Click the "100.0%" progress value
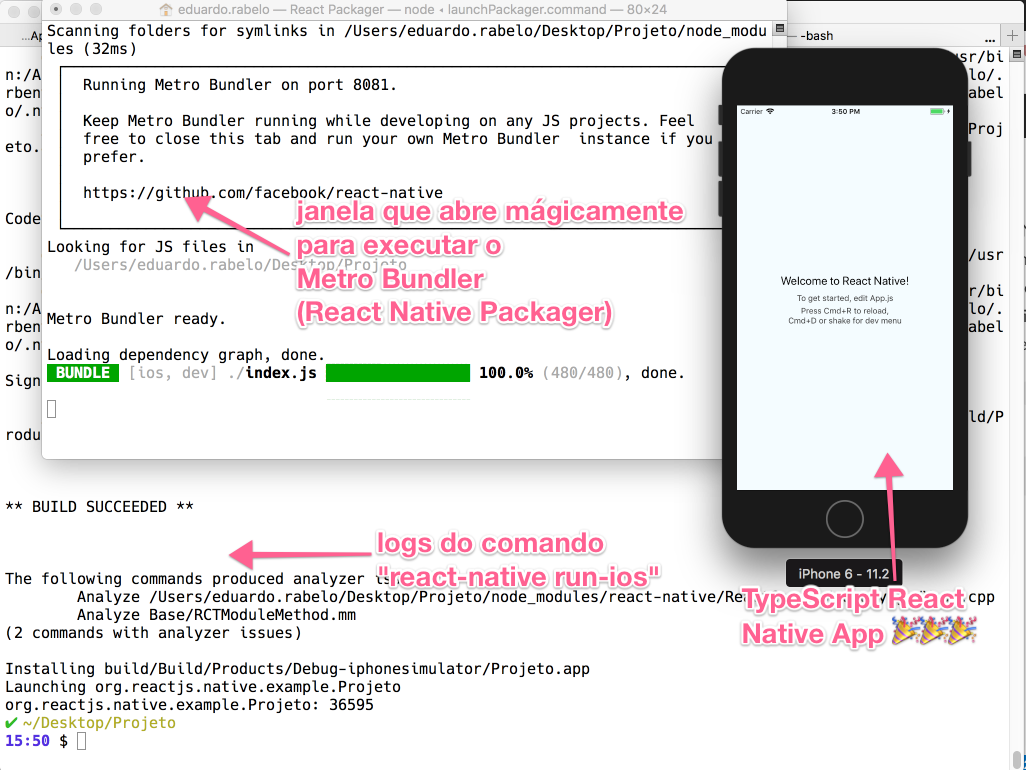This screenshot has height=770, width=1026. point(506,373)
